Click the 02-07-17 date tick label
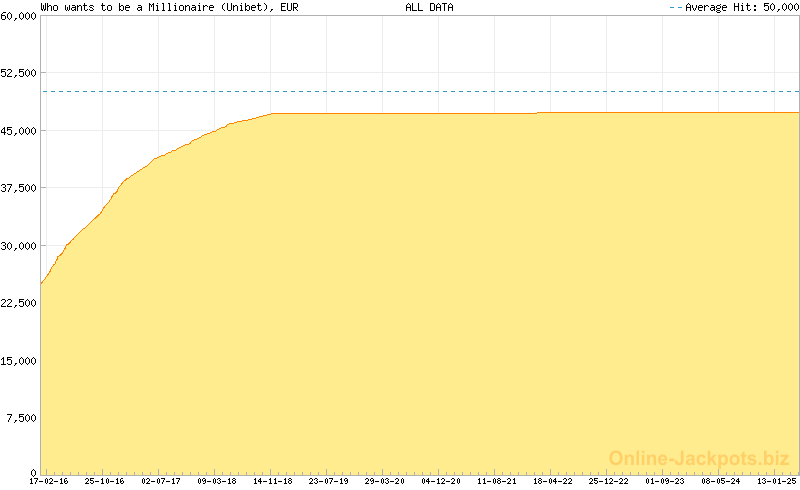This screenshot has width=800, height=490. pyautogui.click(x=160, y=481)
